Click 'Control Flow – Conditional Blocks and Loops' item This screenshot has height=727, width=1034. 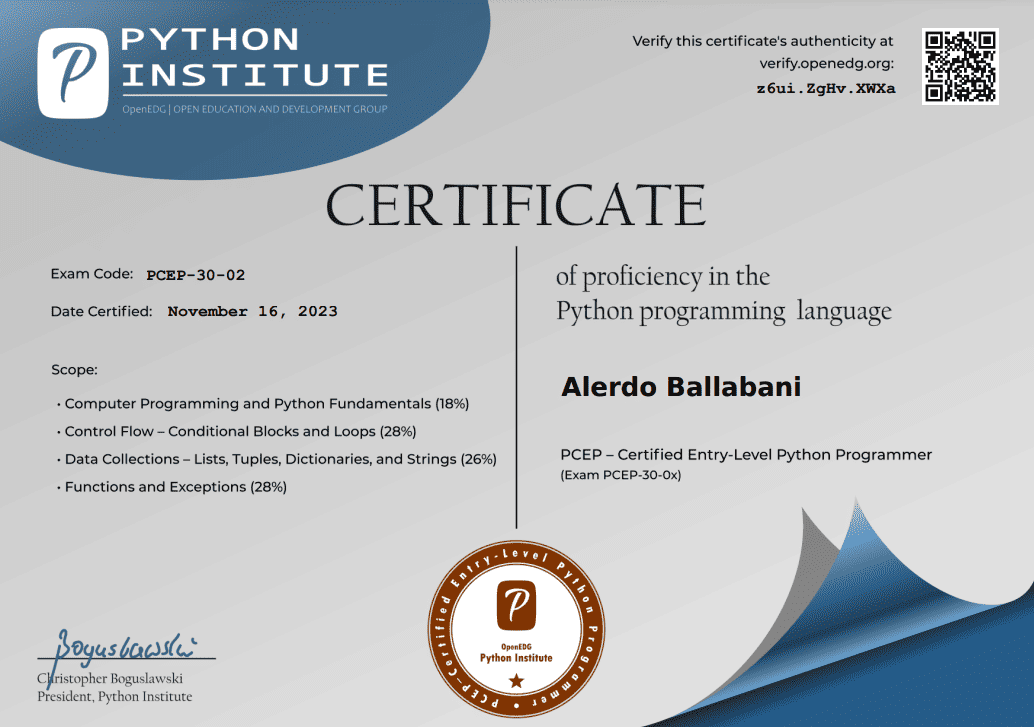240,432
